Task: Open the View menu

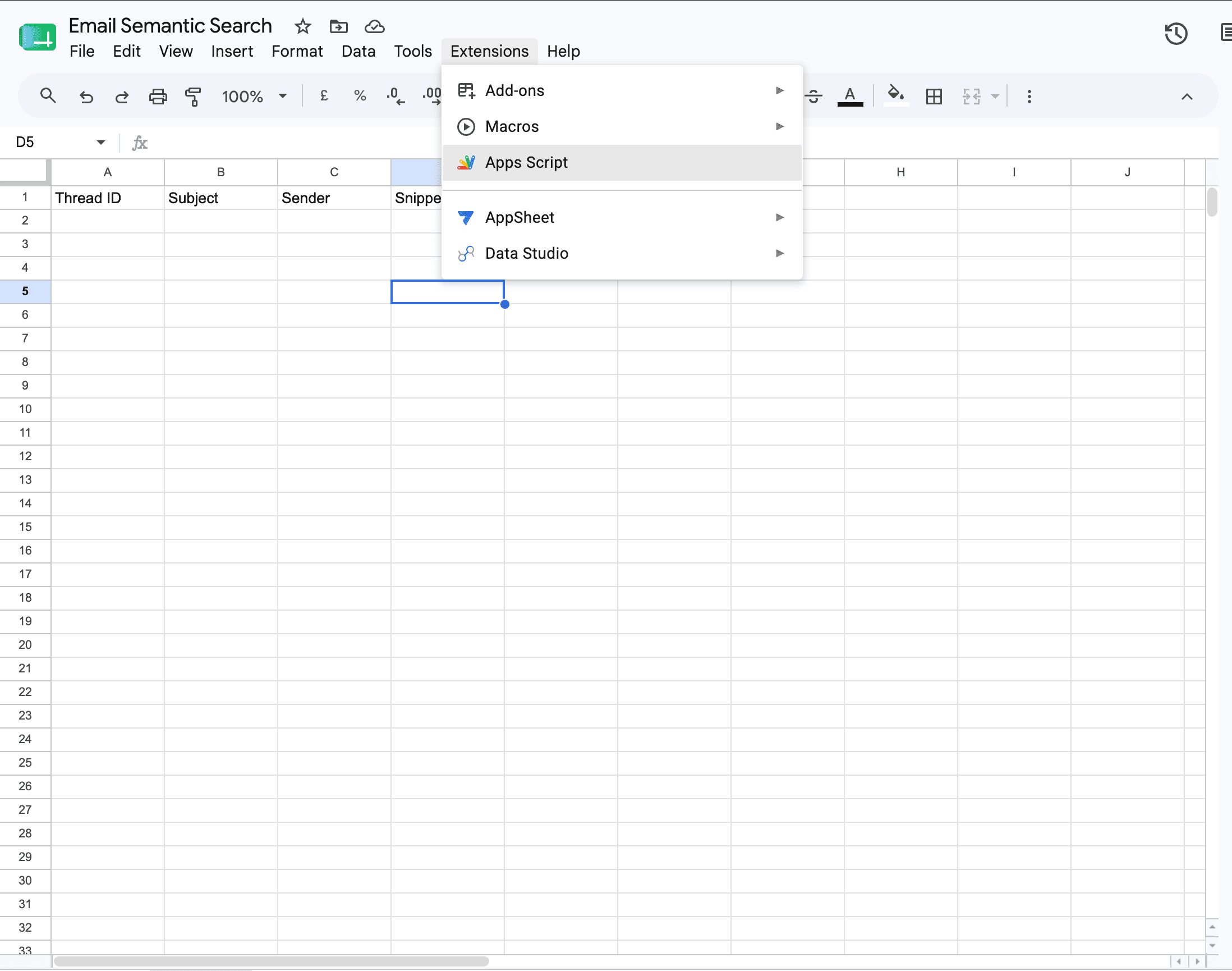Action: click(176, 51)
